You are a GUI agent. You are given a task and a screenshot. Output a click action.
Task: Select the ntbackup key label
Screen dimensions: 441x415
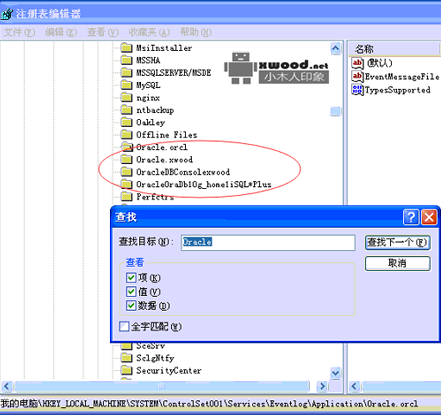155,110
